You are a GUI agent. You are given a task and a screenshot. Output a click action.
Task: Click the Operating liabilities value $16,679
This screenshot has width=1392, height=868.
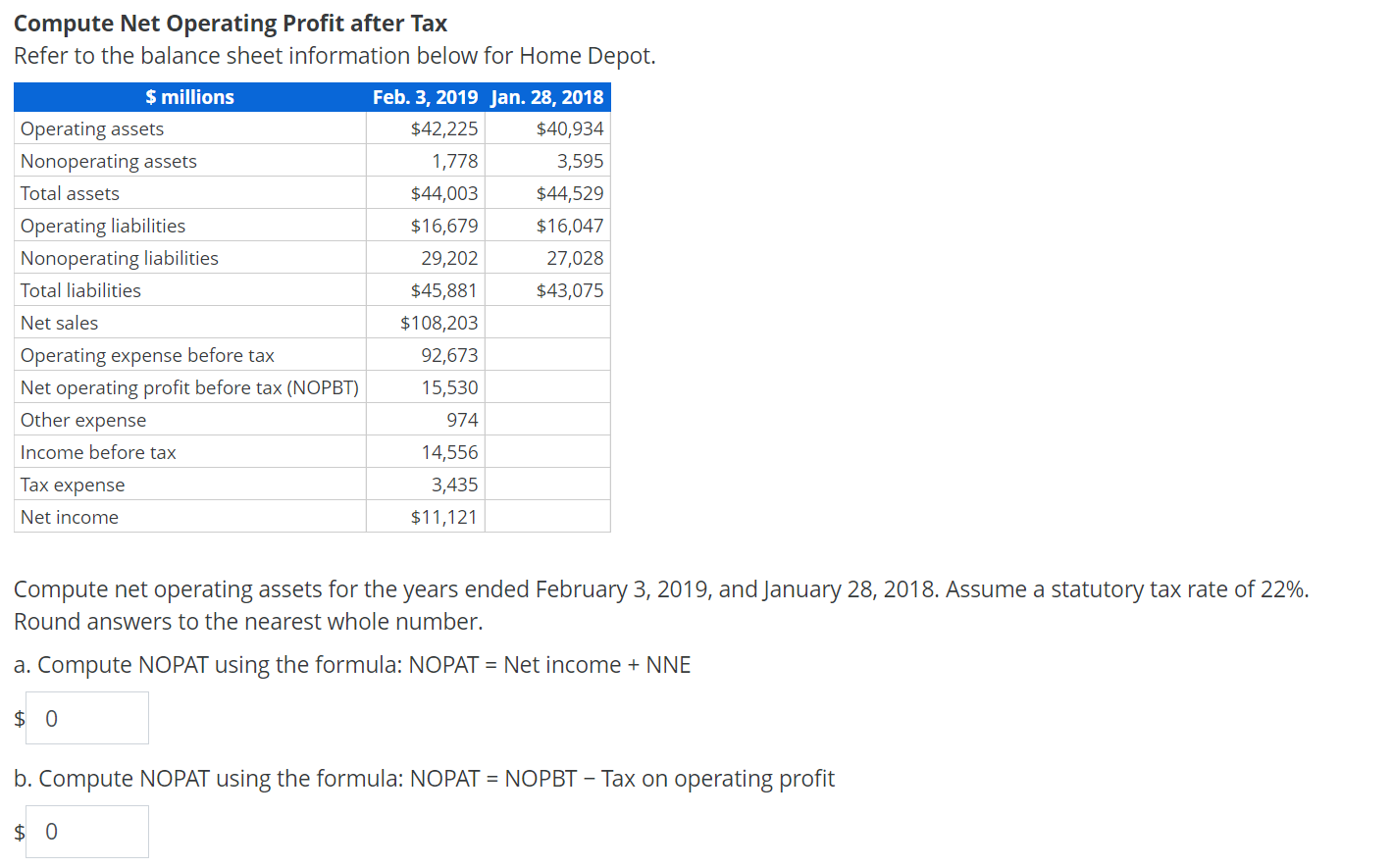coord(445,225)
